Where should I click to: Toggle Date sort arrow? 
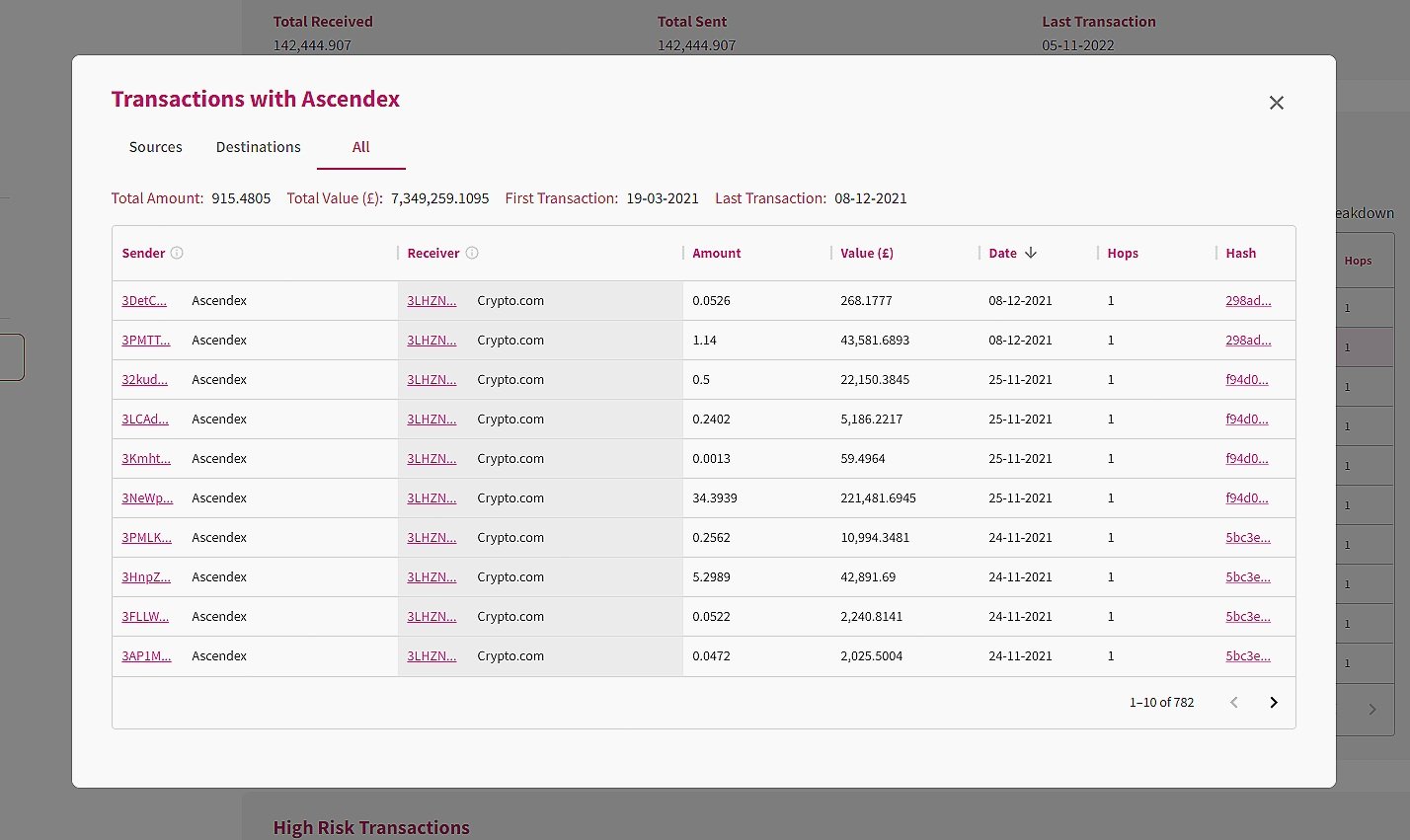pos(1031,253)
